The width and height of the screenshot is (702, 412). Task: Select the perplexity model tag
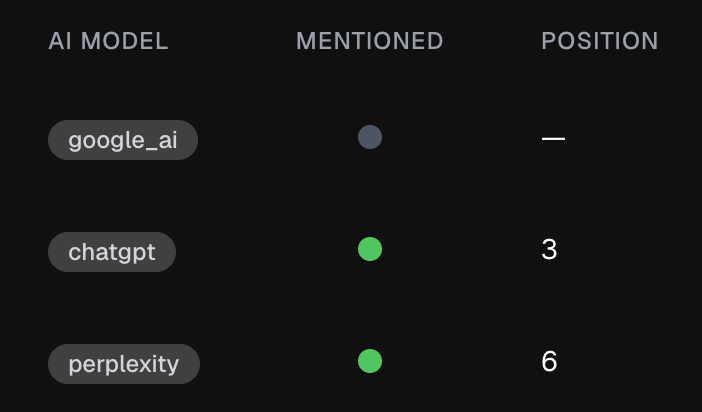(x=124, y=364)
